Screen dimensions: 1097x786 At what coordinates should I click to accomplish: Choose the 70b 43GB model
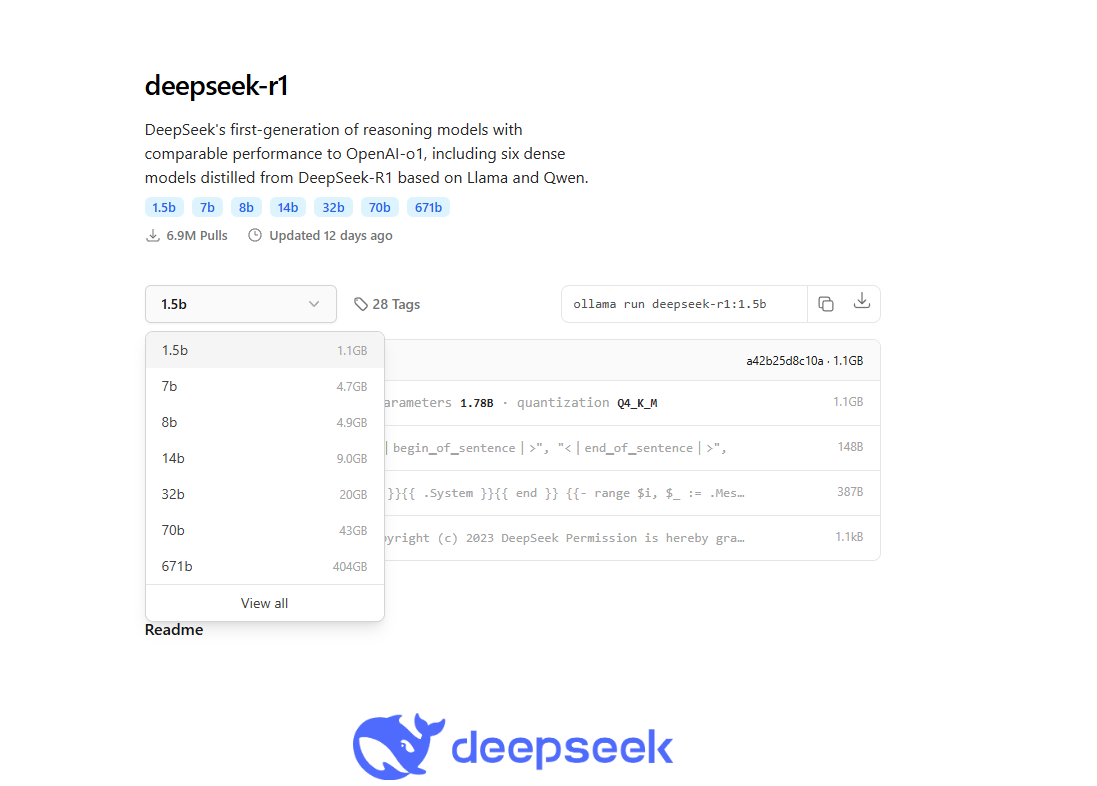click(264, 531)
